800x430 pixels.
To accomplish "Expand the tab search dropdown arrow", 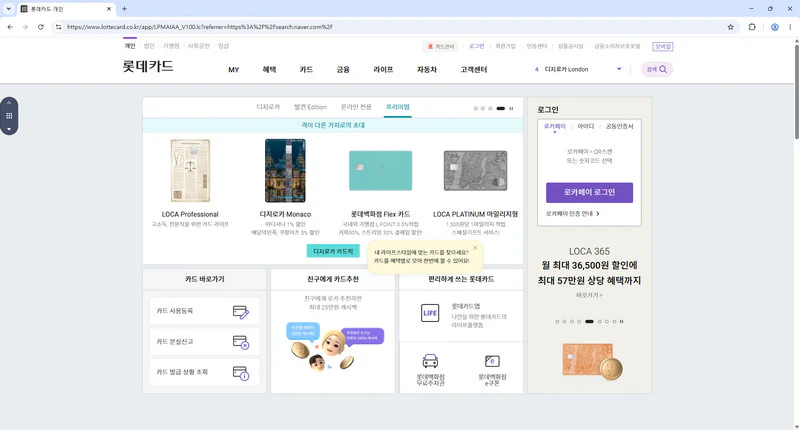I will click(x=8, y=9).
